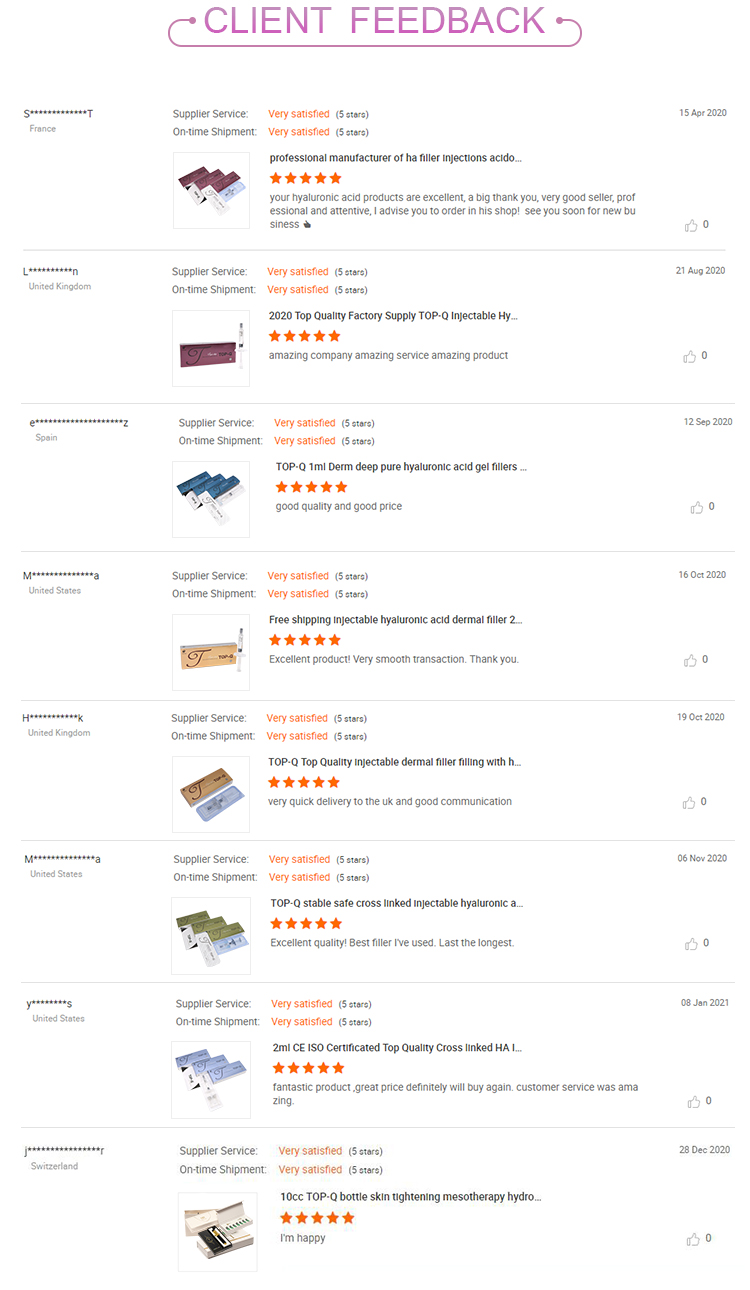750x1290 pixels.
Task: Like the 'Best filler I've used' review
Action: coord(691,944)
